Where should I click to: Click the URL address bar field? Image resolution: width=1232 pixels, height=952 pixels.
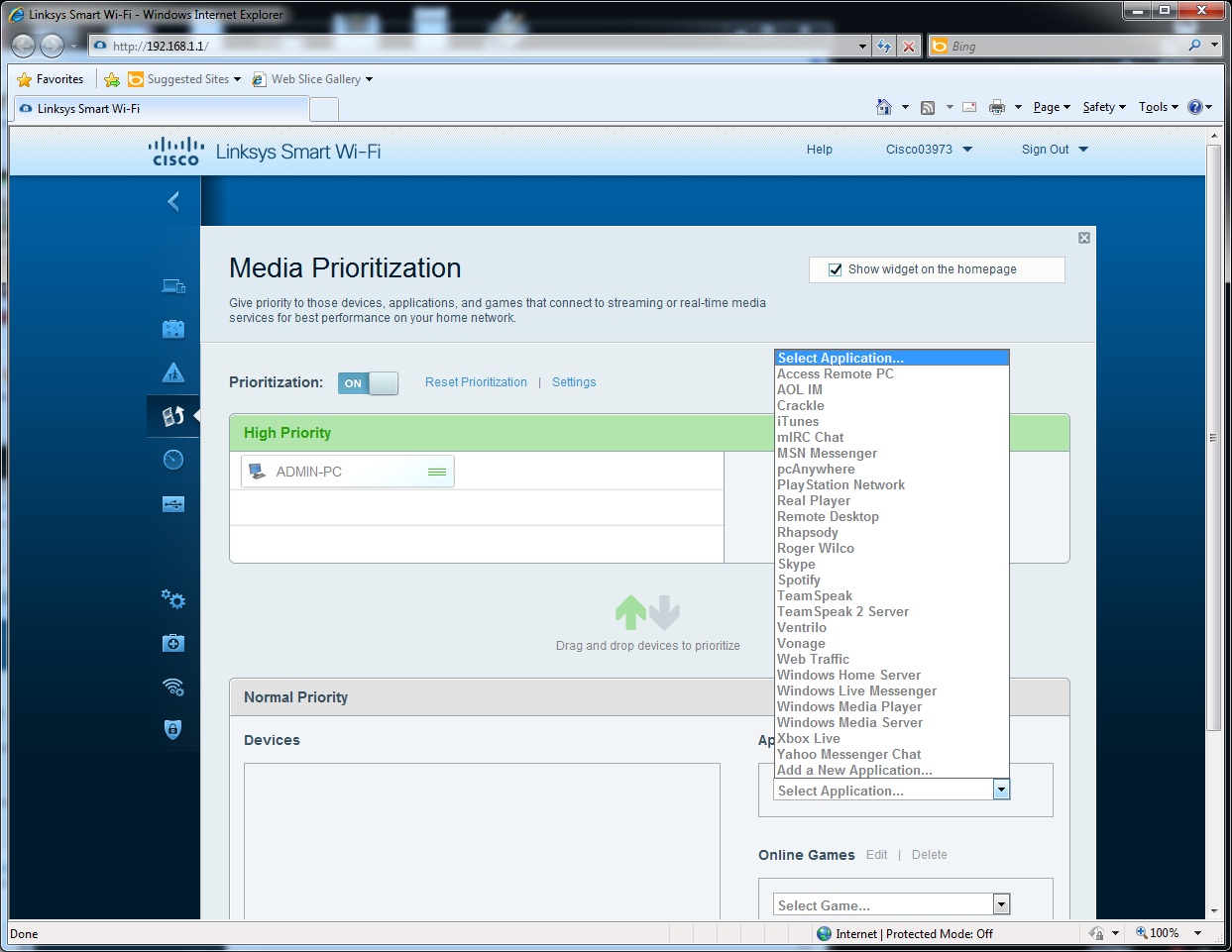pos(481,46)
